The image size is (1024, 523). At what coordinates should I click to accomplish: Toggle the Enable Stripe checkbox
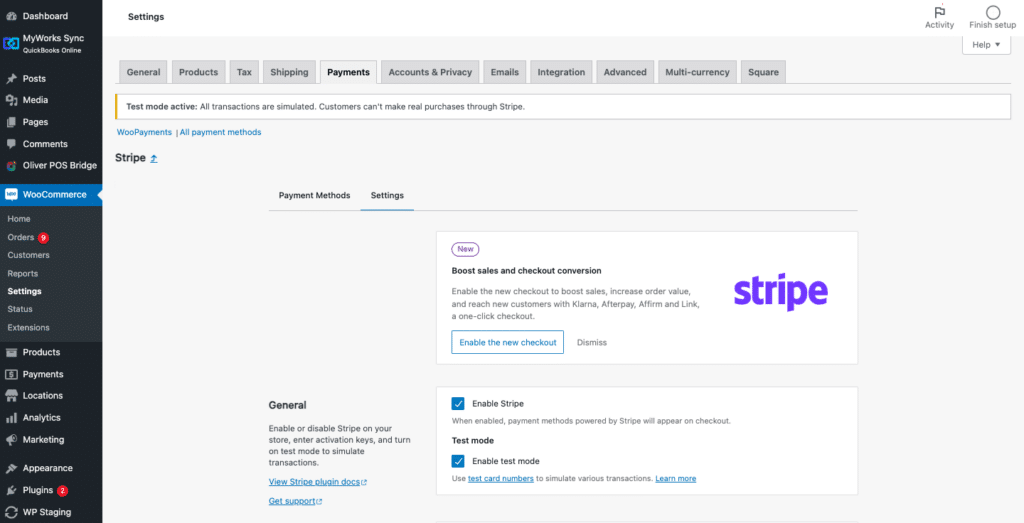[x=458, y=404]
